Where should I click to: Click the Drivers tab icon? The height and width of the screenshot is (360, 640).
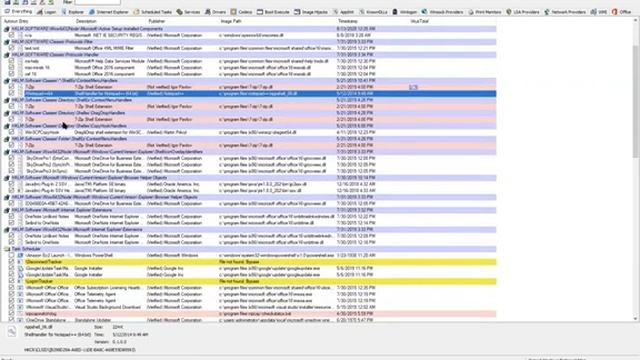[x=208, y=12]
